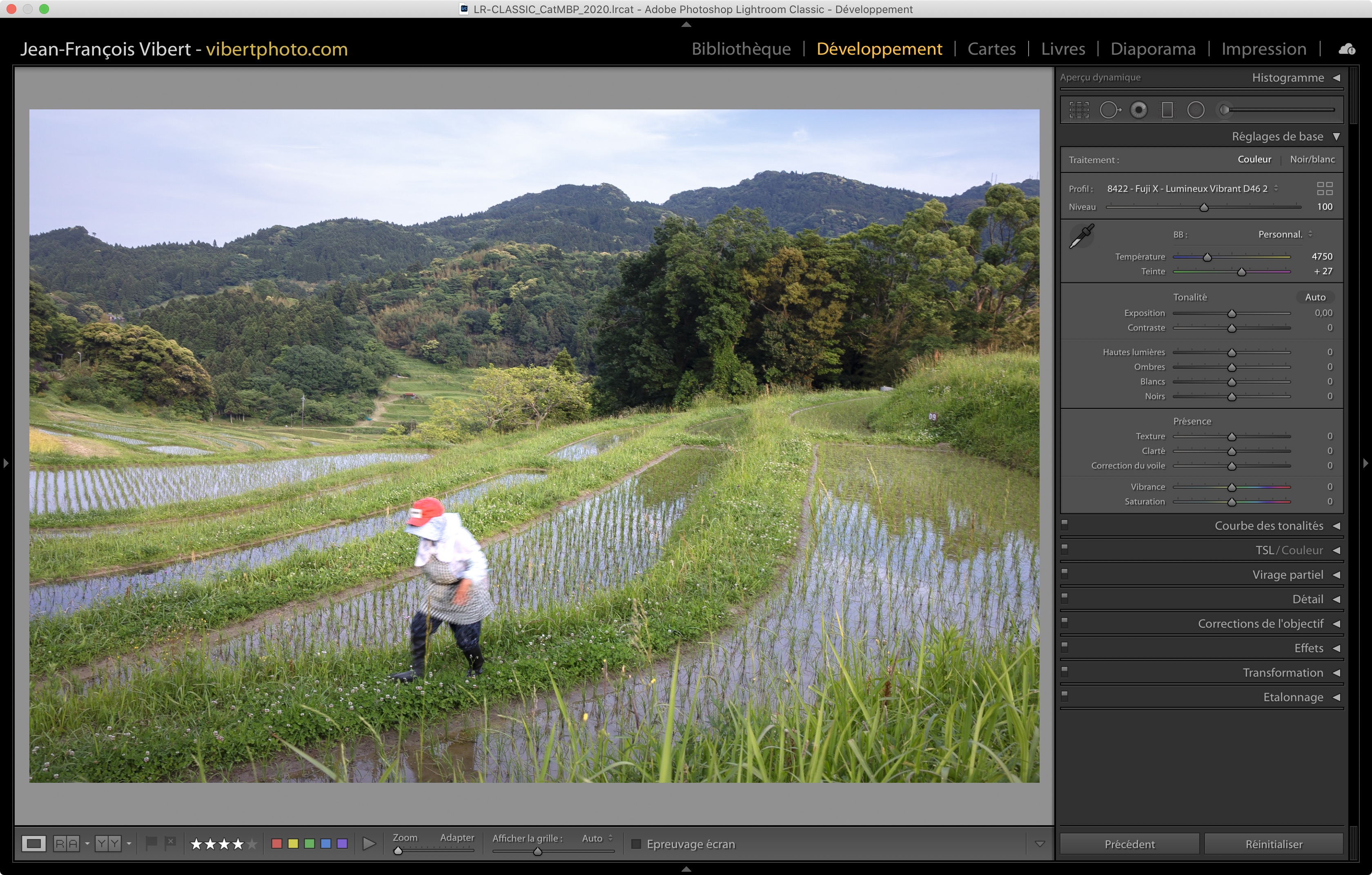Open the profile browser grid icon
This screenshot has height=875, width=1372.
[x=1324, y=189]
